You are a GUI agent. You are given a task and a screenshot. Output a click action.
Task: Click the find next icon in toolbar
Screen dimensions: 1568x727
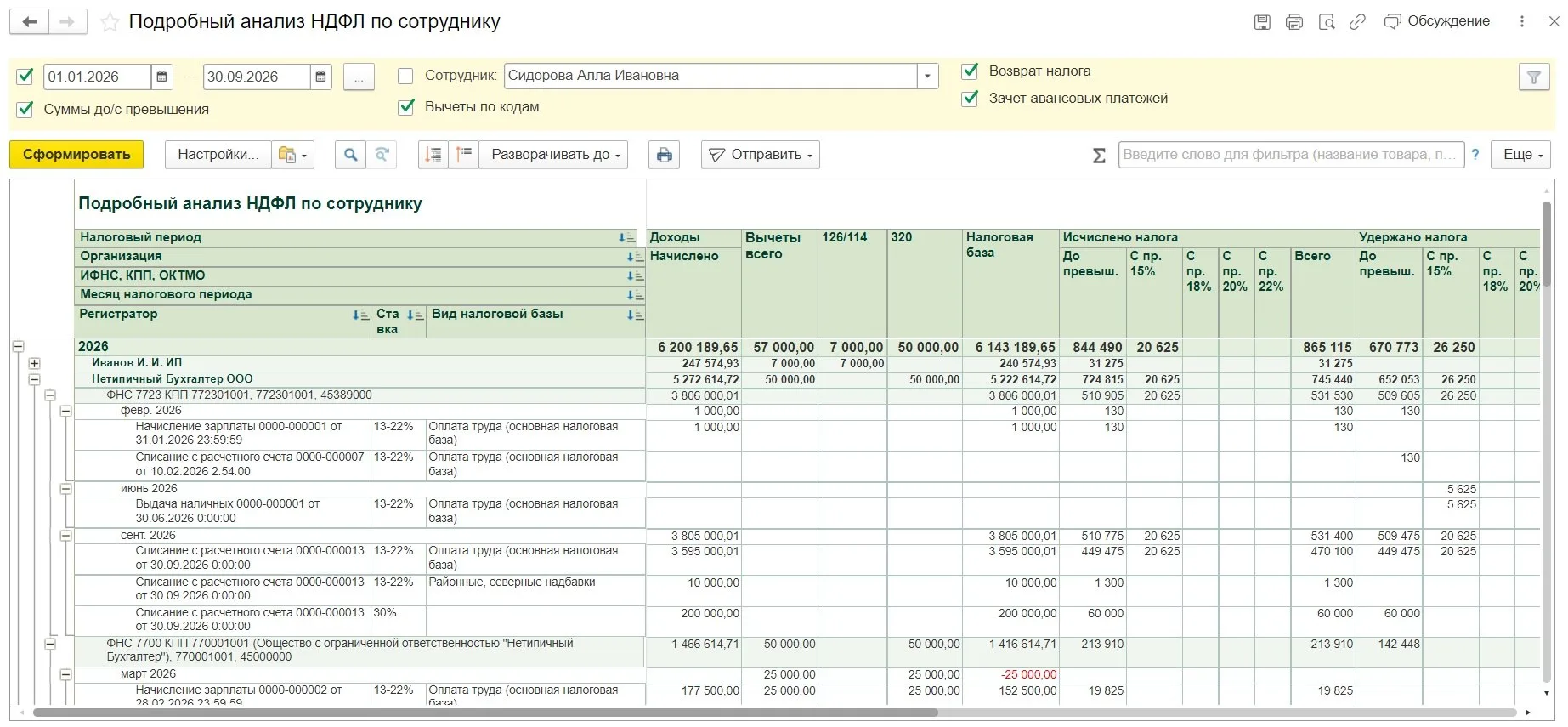tap(382, 155)
